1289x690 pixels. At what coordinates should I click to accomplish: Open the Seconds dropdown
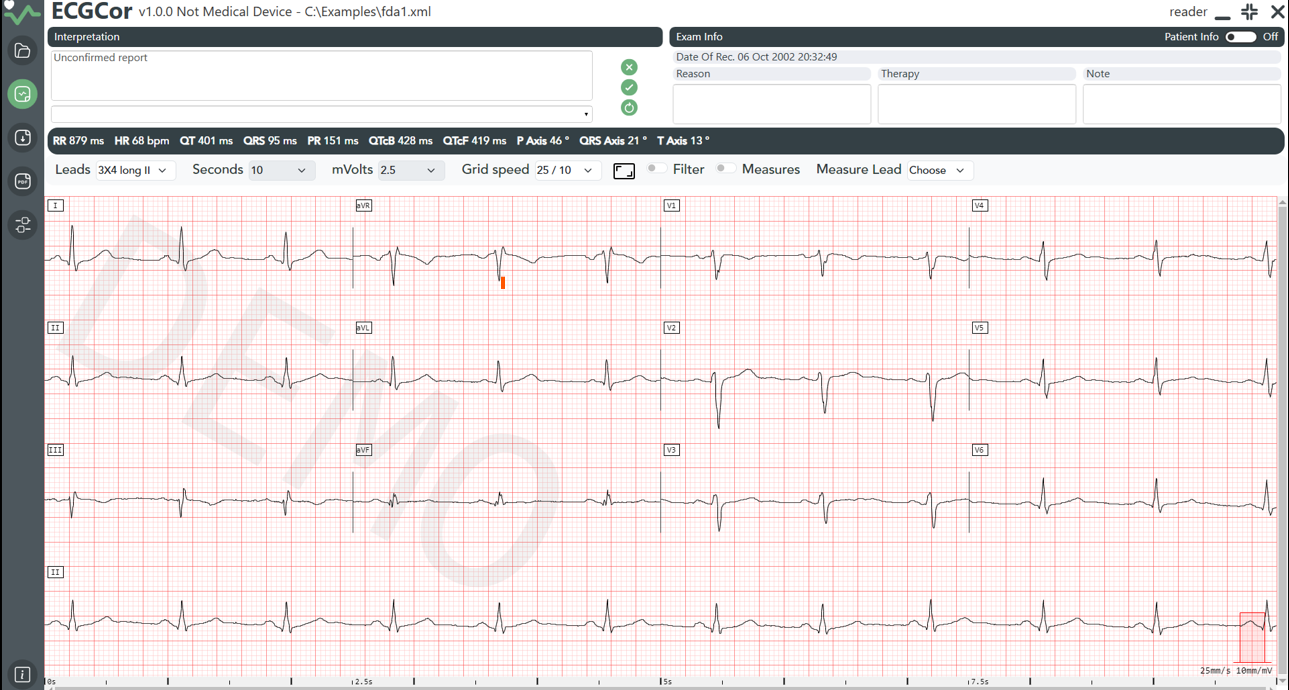281,171
